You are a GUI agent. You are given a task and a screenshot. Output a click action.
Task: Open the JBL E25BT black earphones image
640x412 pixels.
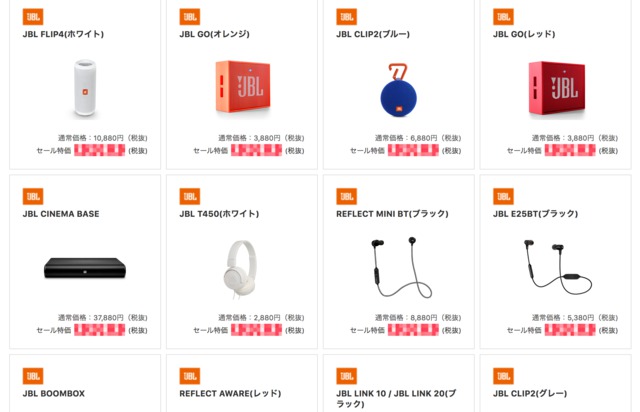click(x=558, y=267)
